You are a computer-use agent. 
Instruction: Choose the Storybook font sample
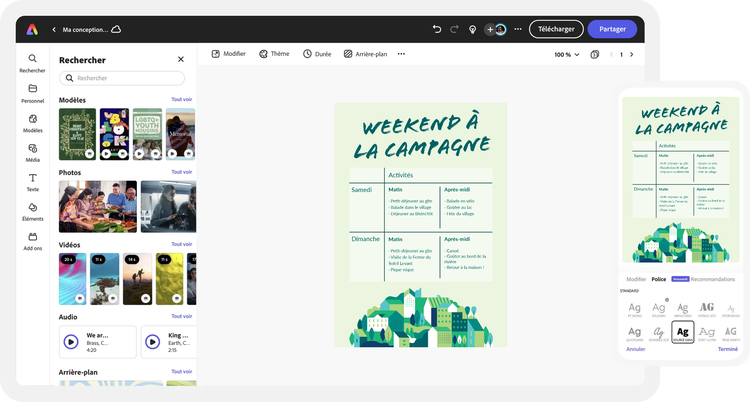pyautogui.click(x=731, y=310)
